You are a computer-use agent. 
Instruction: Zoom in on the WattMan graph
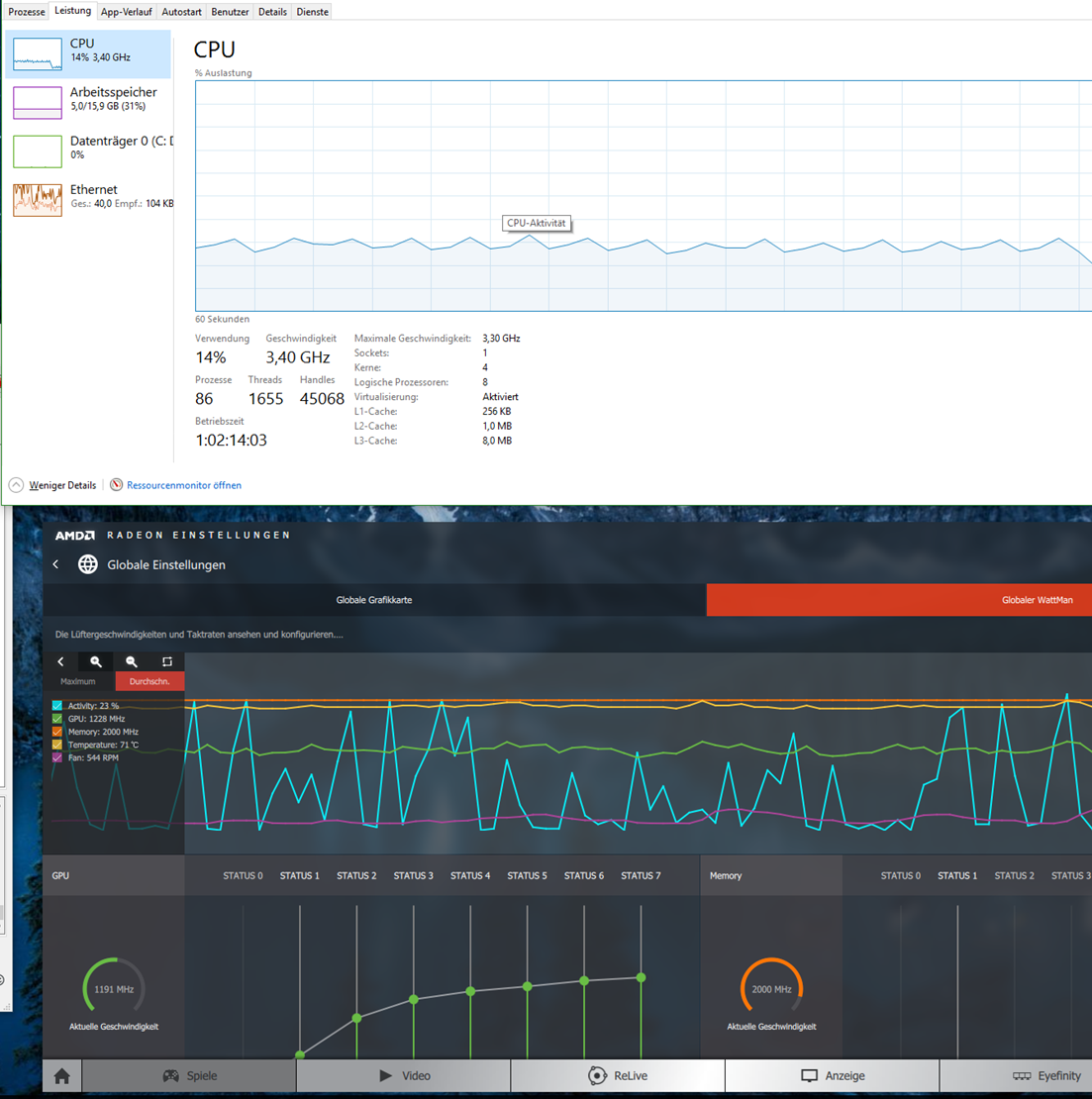96,661
